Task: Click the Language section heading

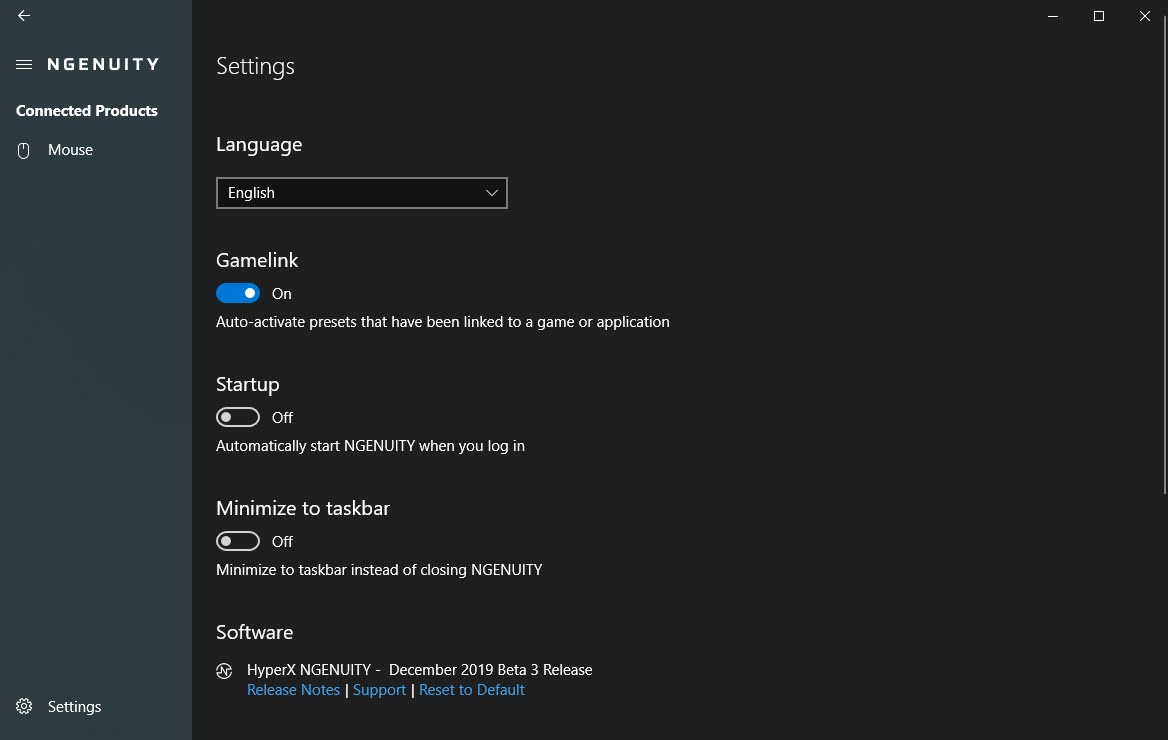Action: [258, 145]
